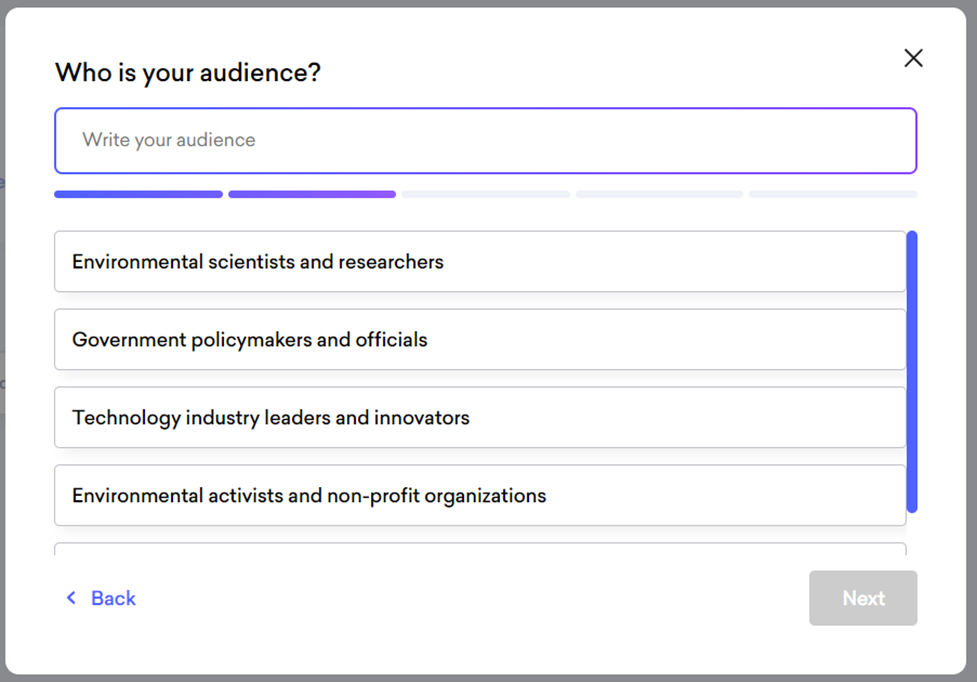Click the dimmed backdrop right of dialog

(972, 300)
